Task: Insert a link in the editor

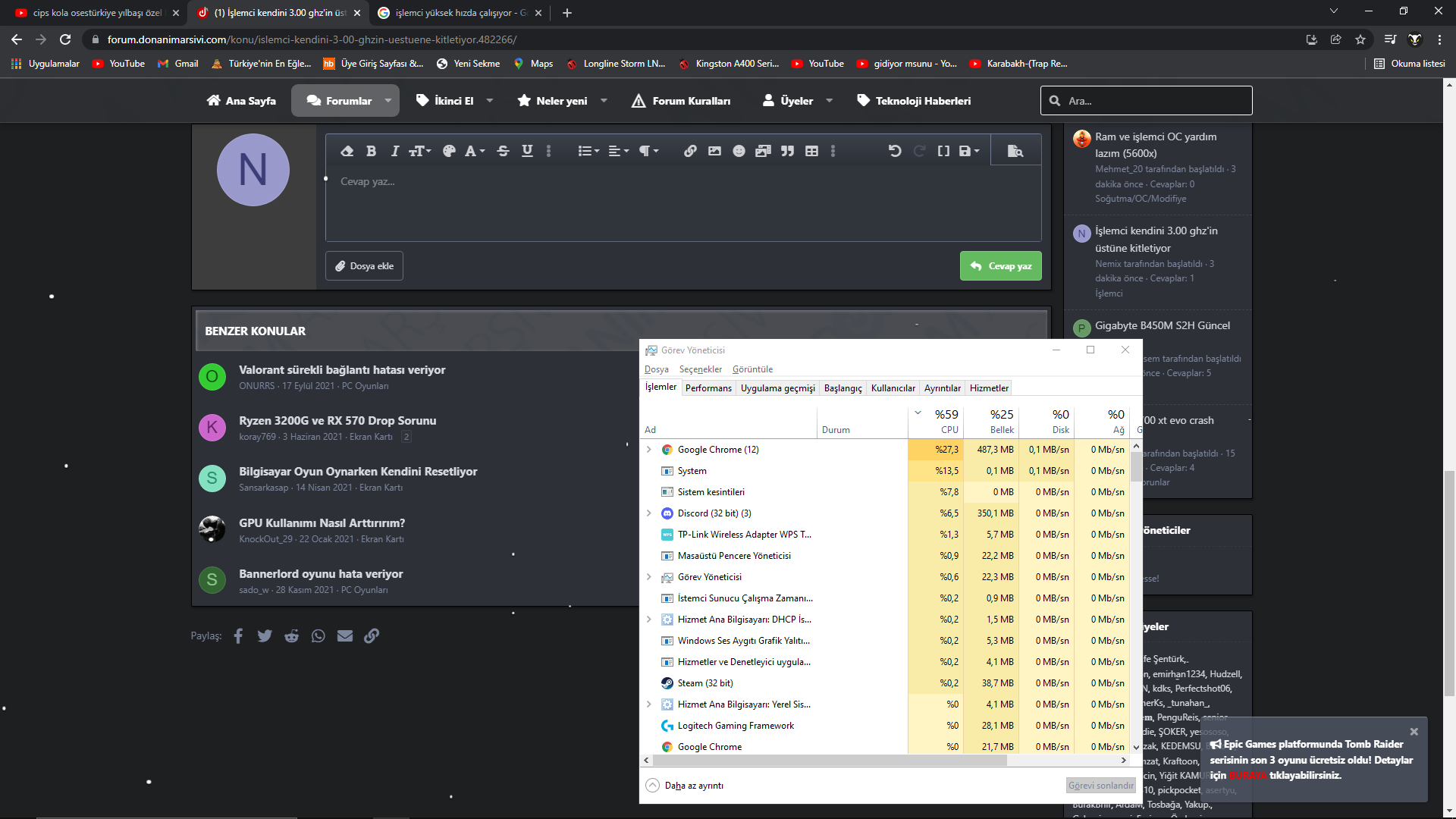Action: coord(690,151)
